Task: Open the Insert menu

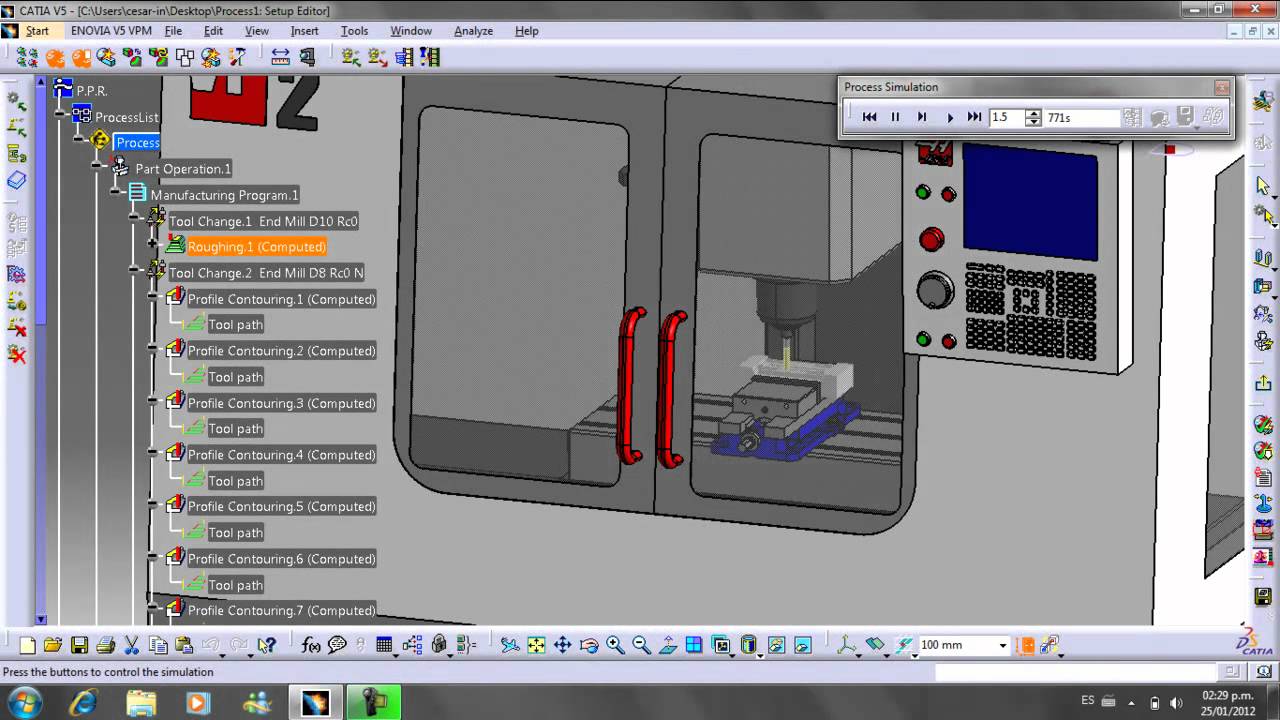Action: [x=304, y=31]
